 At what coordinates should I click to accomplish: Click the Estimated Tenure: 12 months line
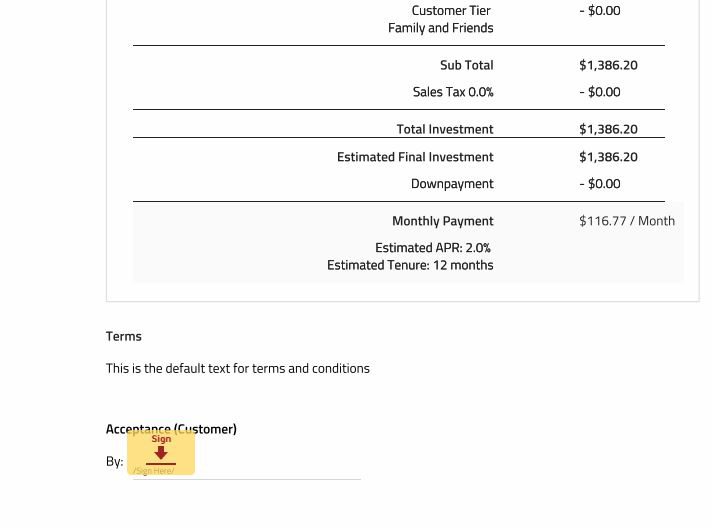pyautogui.click(x=410, y=265)
